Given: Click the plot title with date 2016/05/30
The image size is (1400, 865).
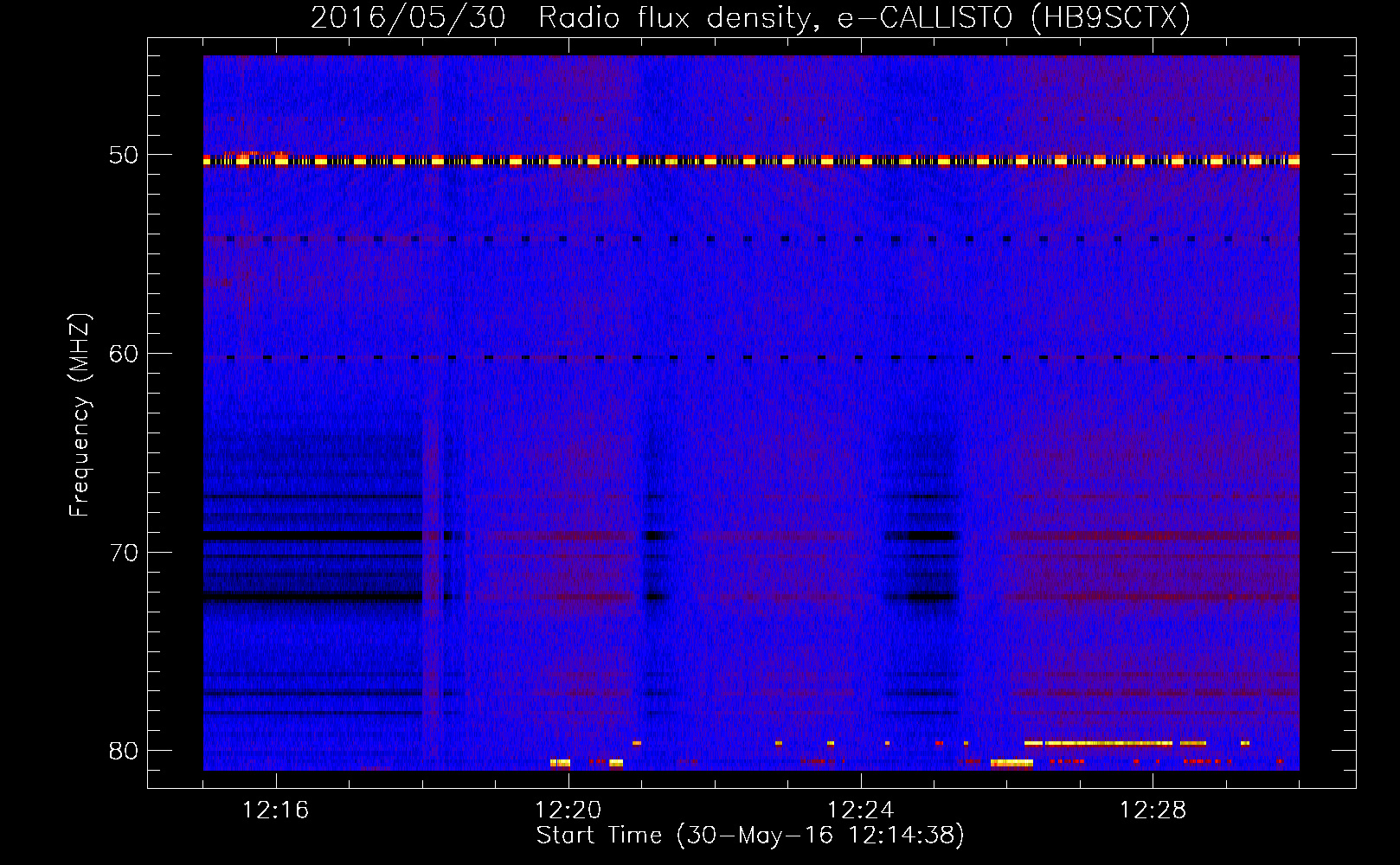Looking at the screenshot, I should pyautogui.click(x=750, y=17).
